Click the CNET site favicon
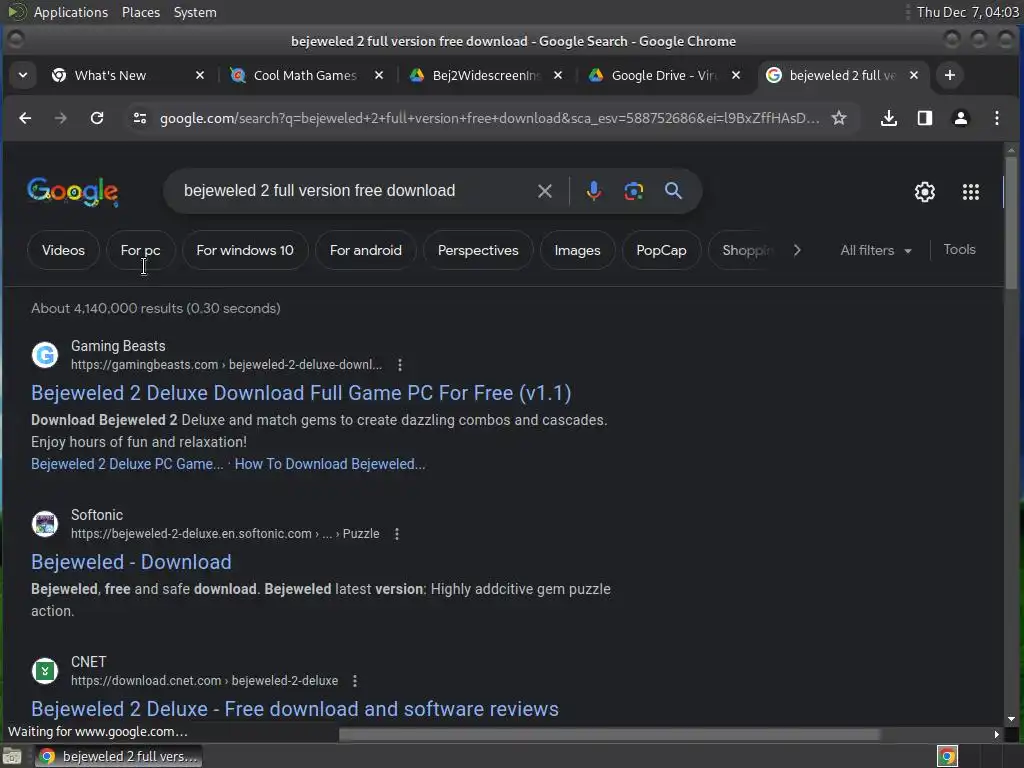The image size is (1024, 768). click(45, 671)
